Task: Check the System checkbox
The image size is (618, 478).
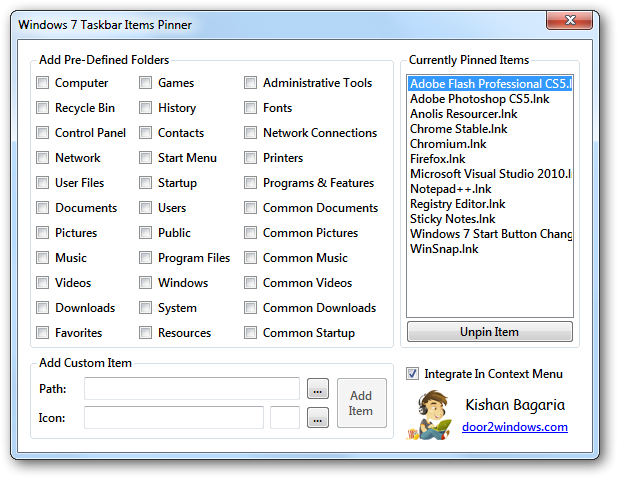Action: tap(145, 308)
